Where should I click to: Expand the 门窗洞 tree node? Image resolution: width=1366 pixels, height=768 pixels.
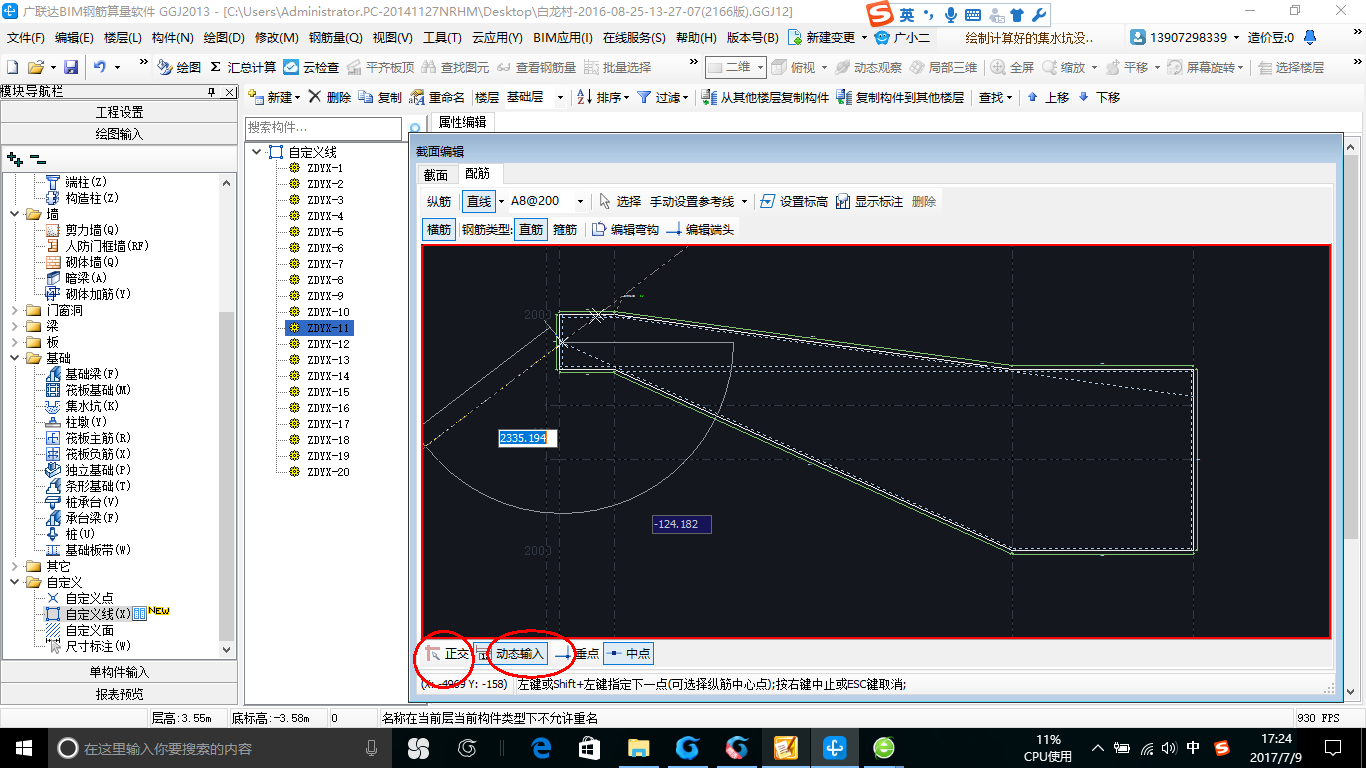click(x=15, y=310)
